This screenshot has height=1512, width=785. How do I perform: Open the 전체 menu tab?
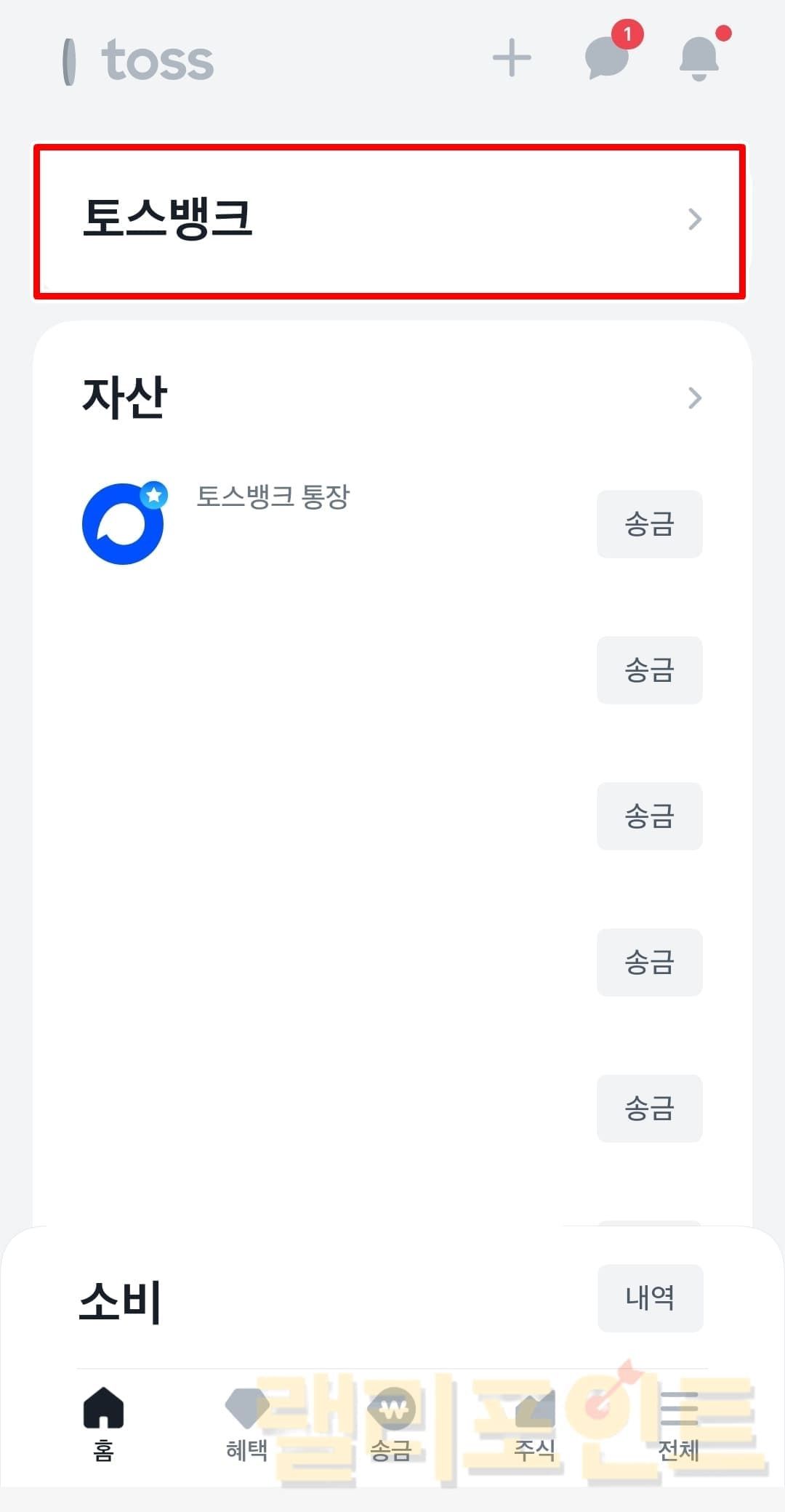point(679,1423)
